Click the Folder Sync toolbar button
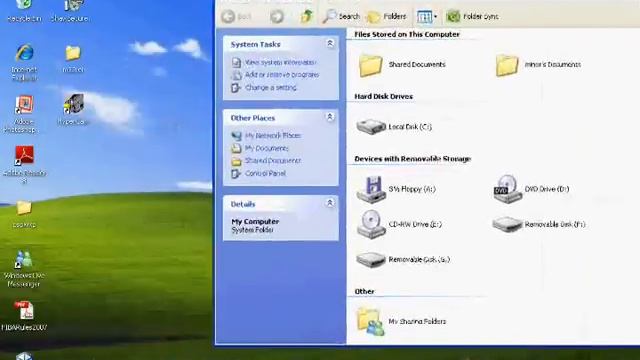Viewport: 640px width, 360px height. [x=472, y=17]
